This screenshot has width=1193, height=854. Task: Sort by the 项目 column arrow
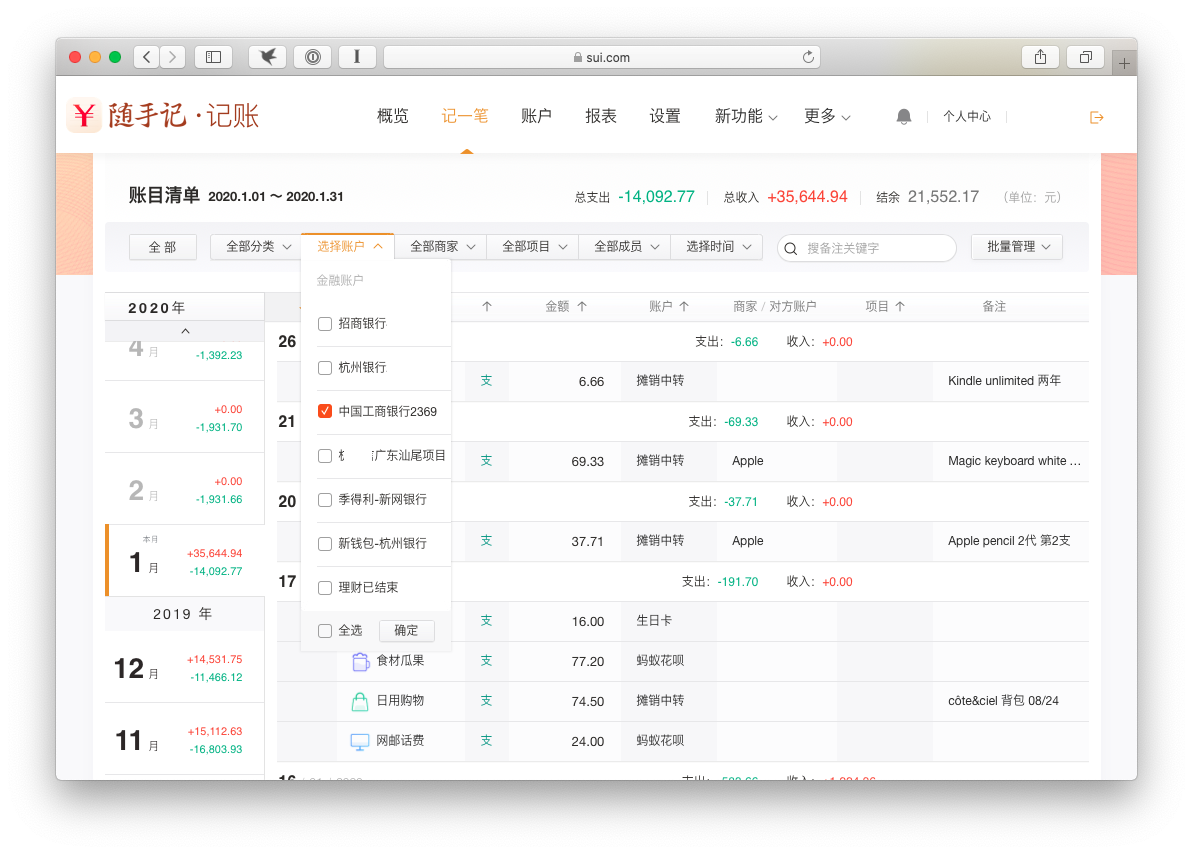coord(900,306)
